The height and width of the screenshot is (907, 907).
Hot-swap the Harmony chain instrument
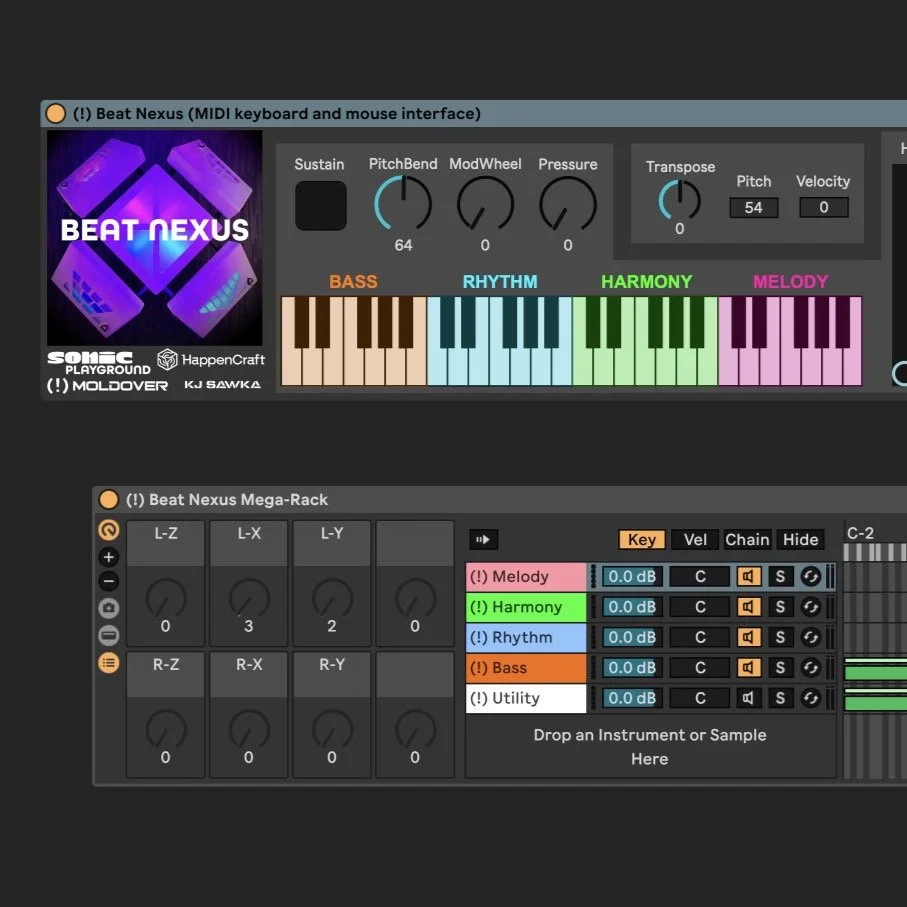(x=811, y=607)
